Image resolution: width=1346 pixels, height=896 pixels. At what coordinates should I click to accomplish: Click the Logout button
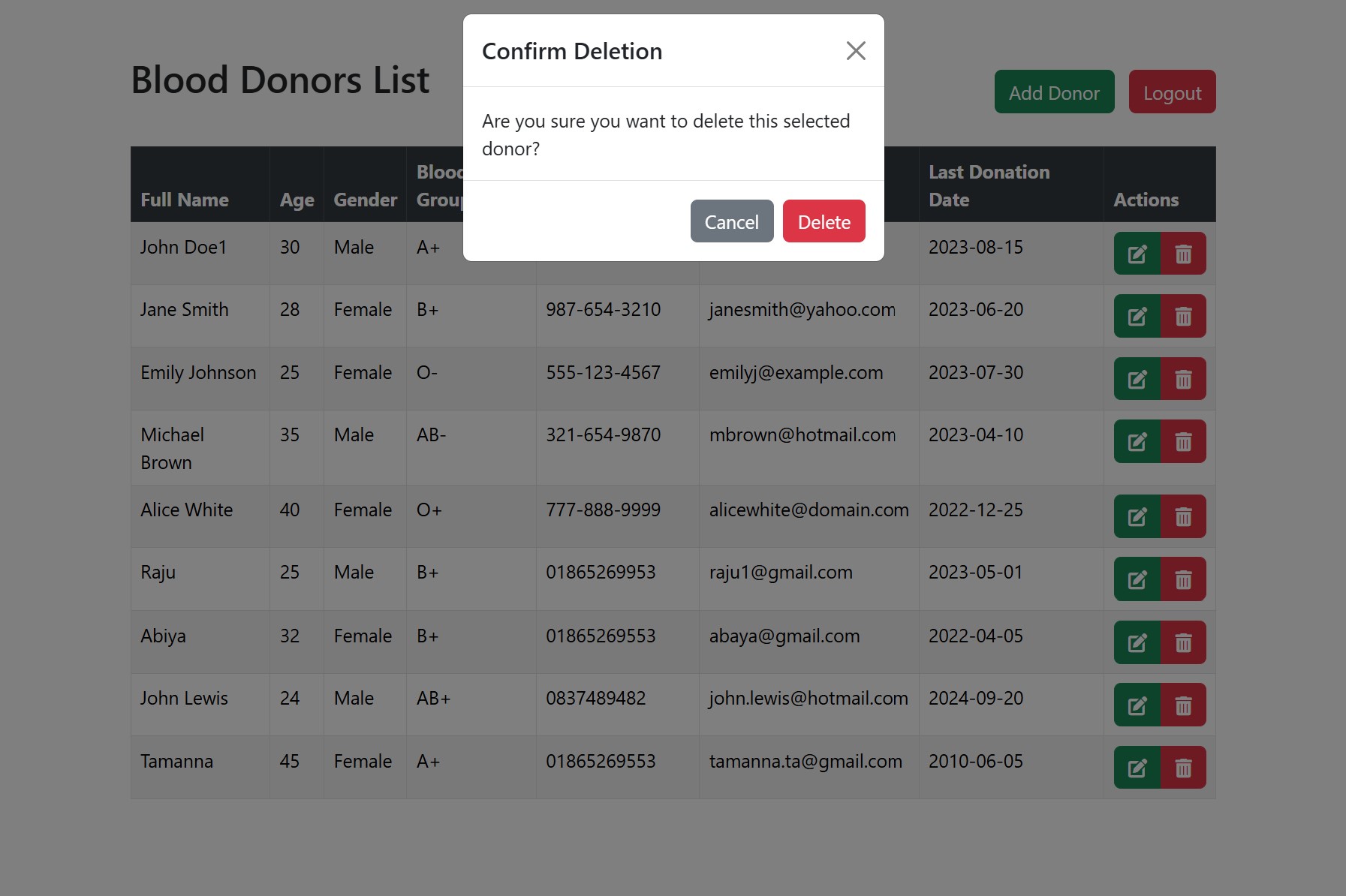pos(1171,92)
